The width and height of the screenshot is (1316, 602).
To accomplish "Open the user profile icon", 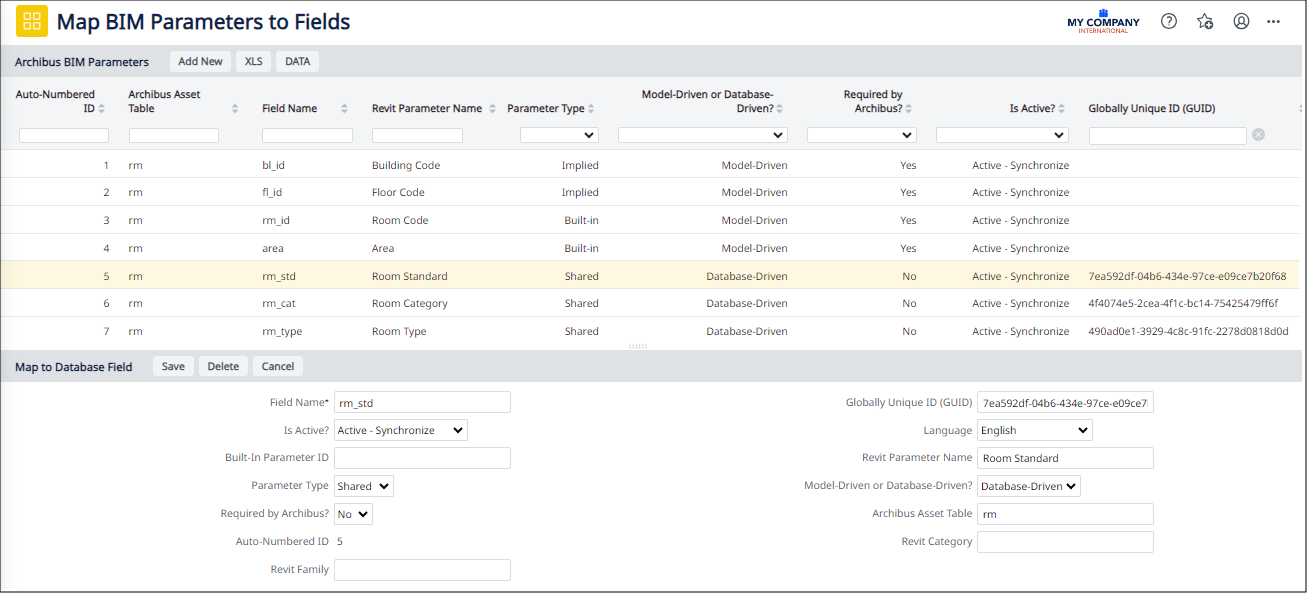I will pos(1241,21).
